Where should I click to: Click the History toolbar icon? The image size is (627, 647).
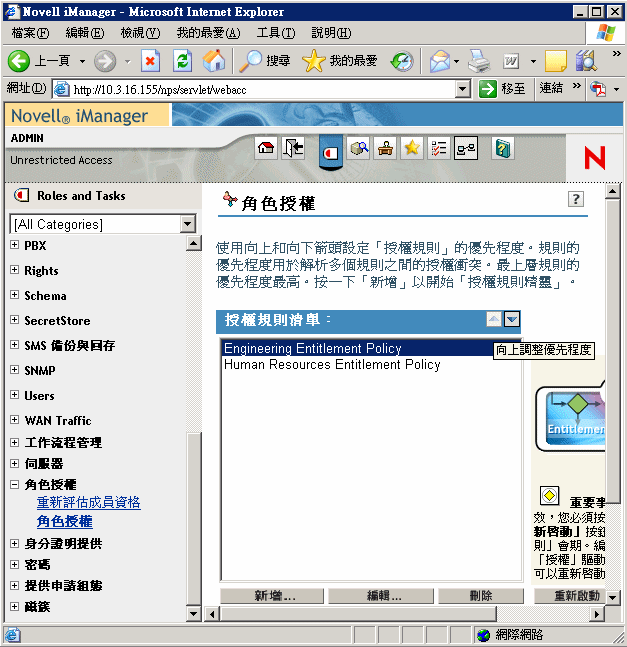point(402,61)
